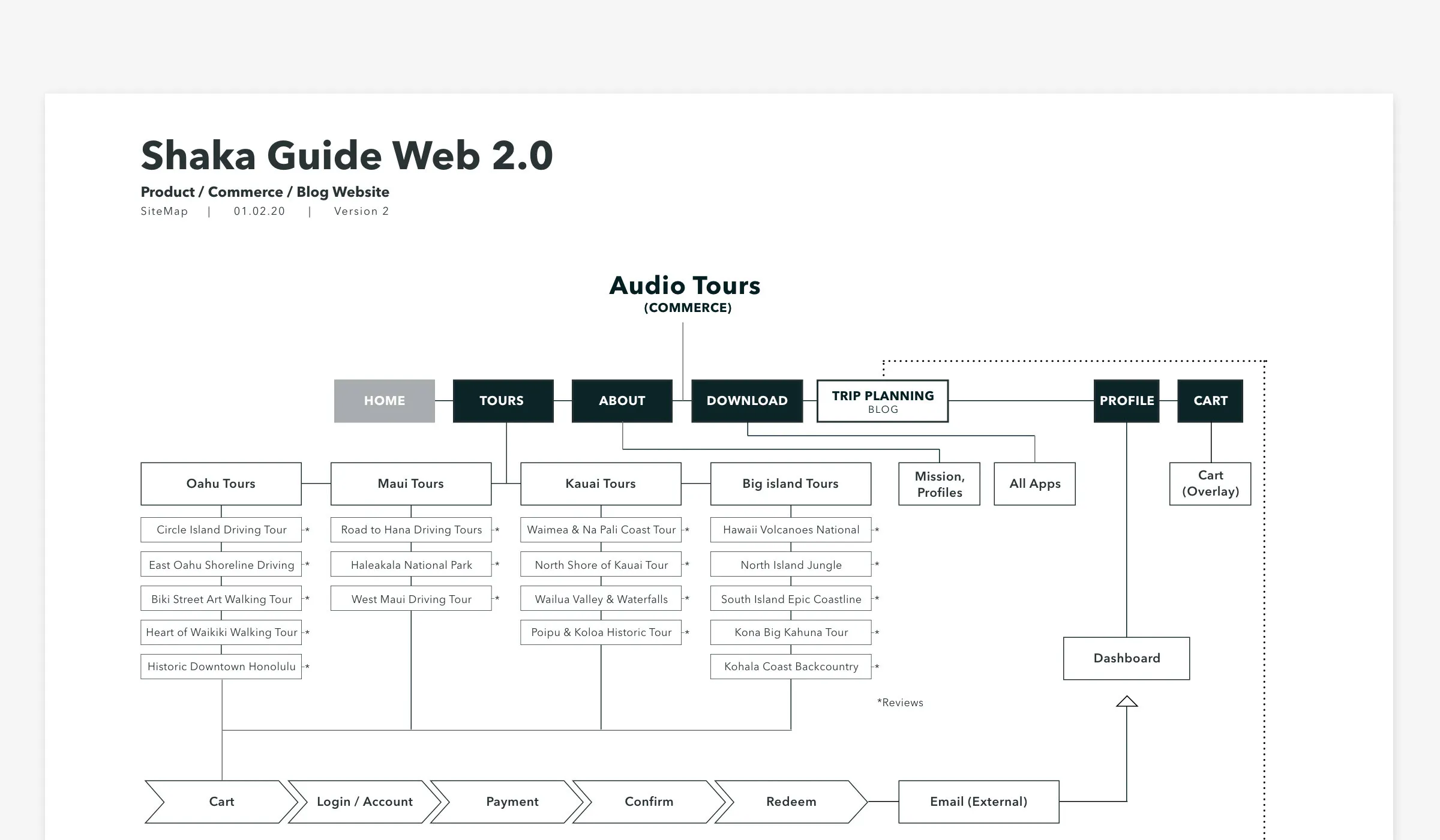Select South Island Epic Coastline
This screenshot has width=1440, height=840.
tap(791, 599)
